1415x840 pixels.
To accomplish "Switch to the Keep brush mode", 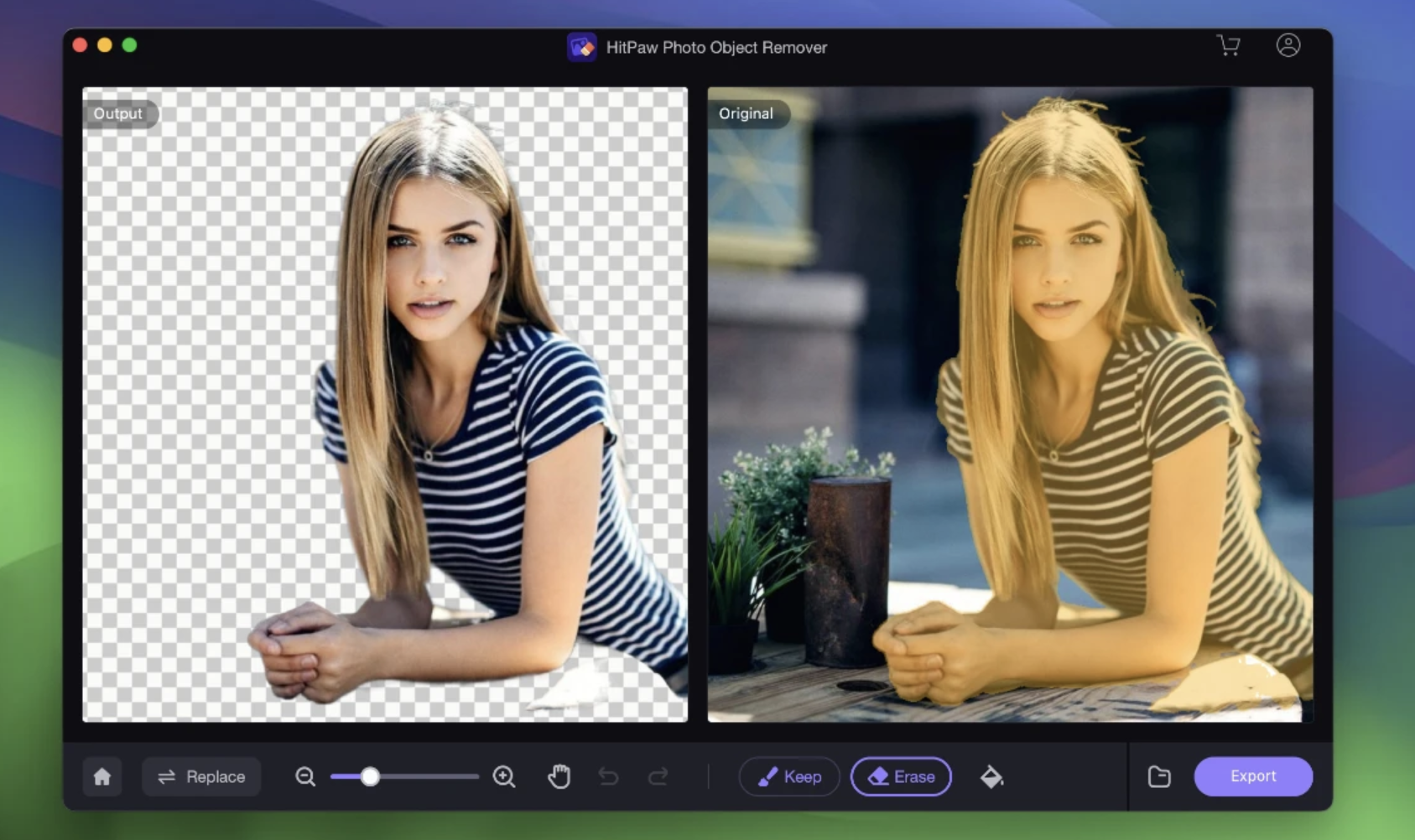I will click(x=788, y=777).
